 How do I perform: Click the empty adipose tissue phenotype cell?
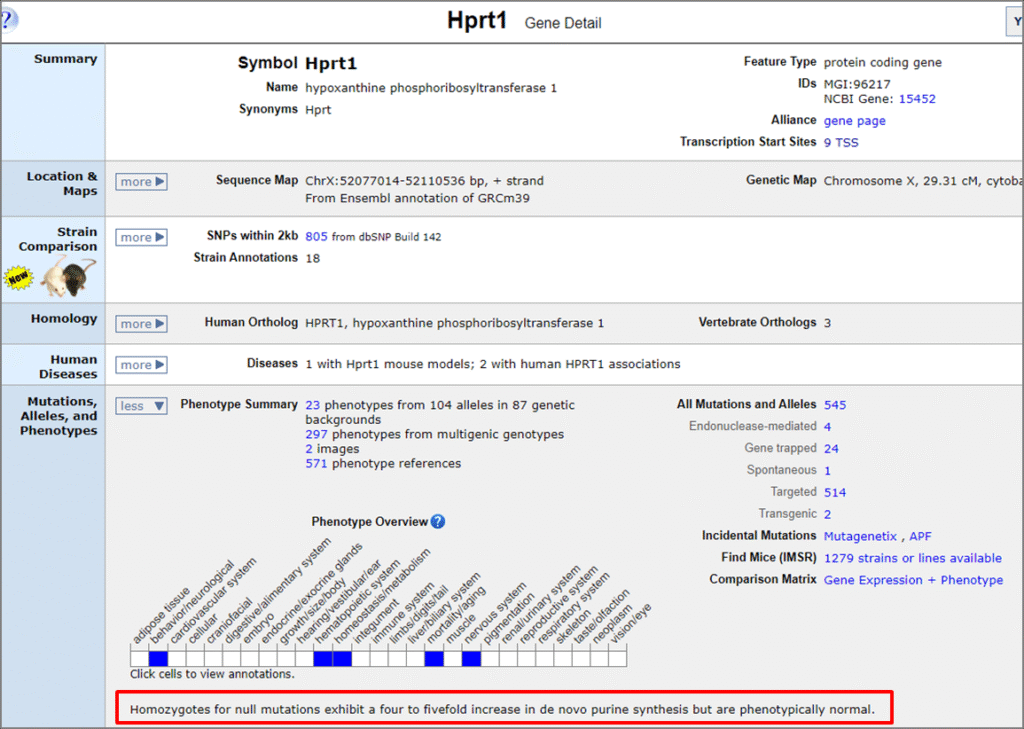click(x=139, y=658)
